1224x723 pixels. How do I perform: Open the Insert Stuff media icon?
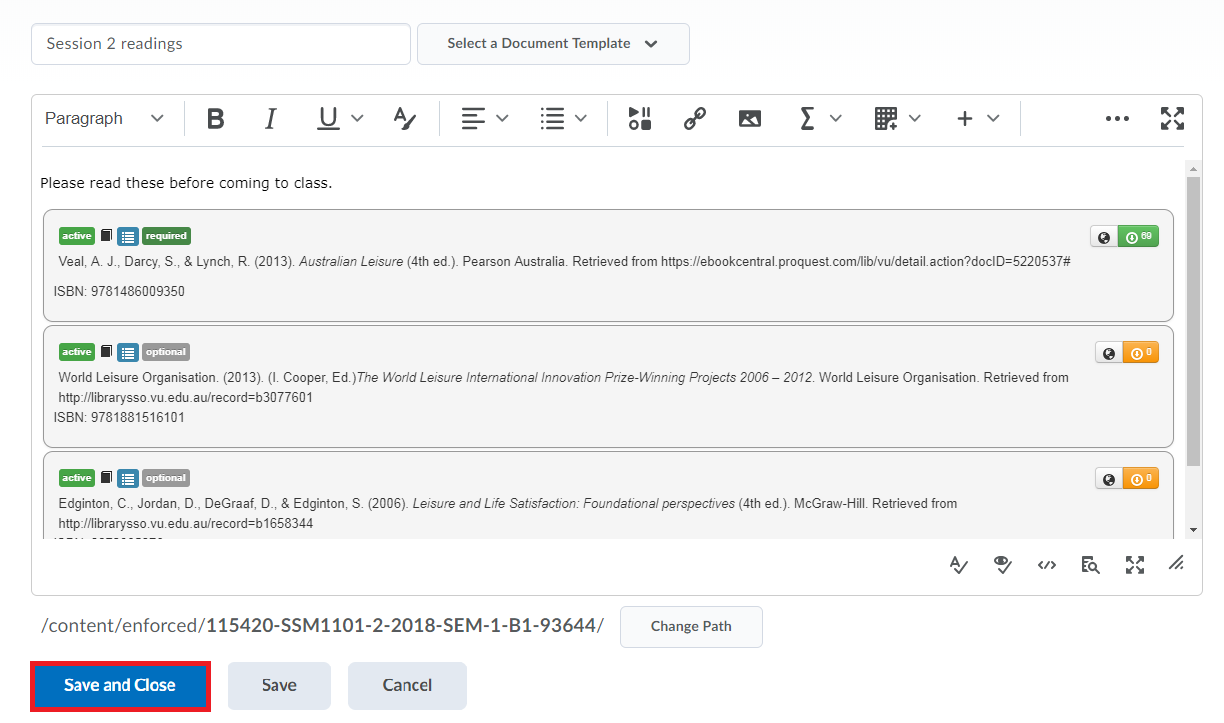[x=640, y=119]
